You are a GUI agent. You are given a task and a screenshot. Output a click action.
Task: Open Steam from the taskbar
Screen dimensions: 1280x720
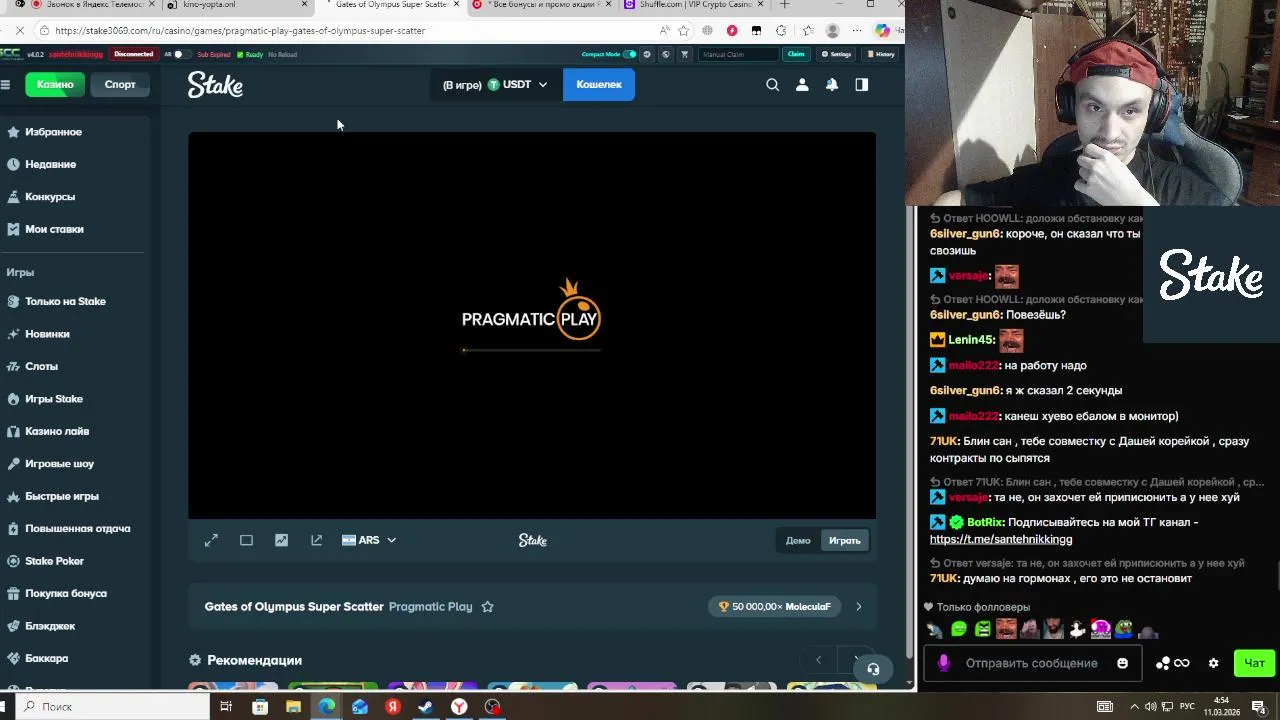click(x=426, y=707)
